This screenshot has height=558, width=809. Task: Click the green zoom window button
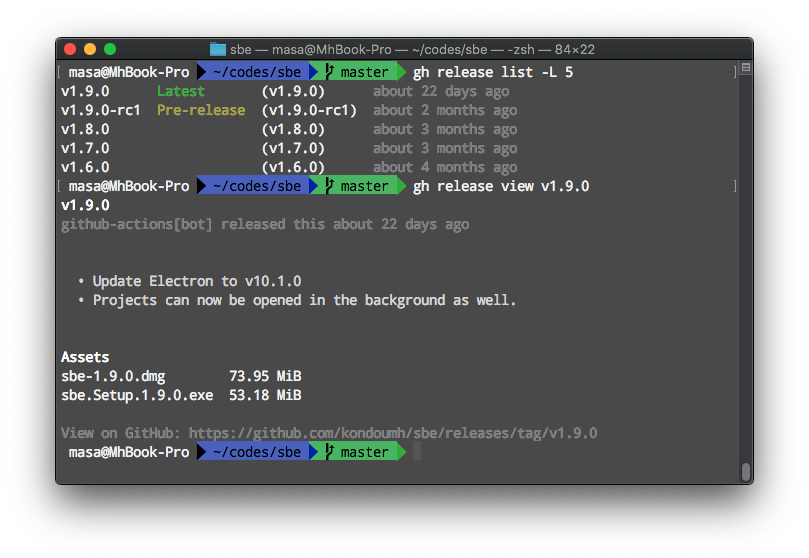110,49
